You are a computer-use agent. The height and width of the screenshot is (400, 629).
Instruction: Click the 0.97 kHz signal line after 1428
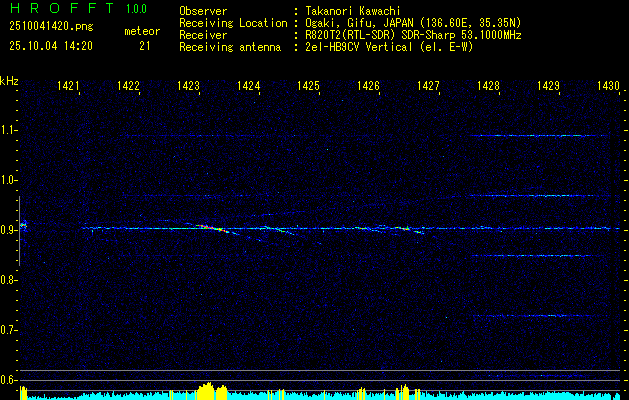534,196
